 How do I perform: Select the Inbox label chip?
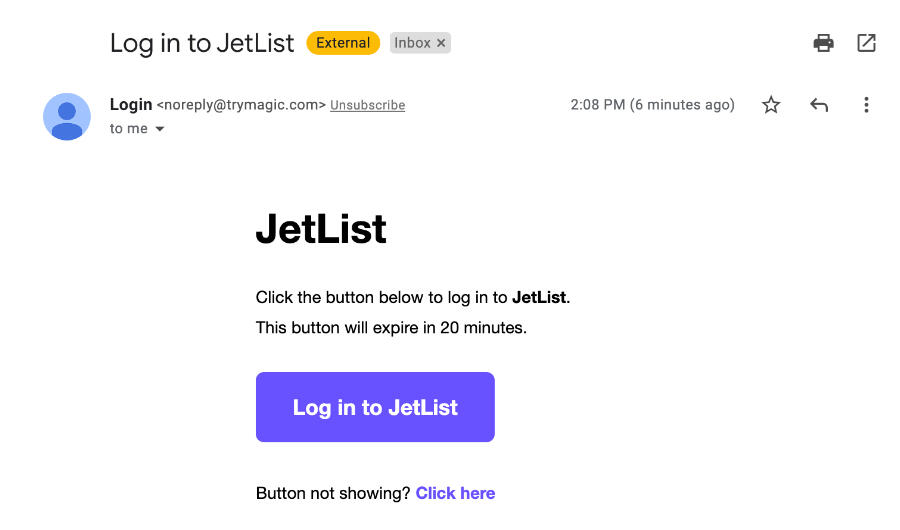coord(412,43)
